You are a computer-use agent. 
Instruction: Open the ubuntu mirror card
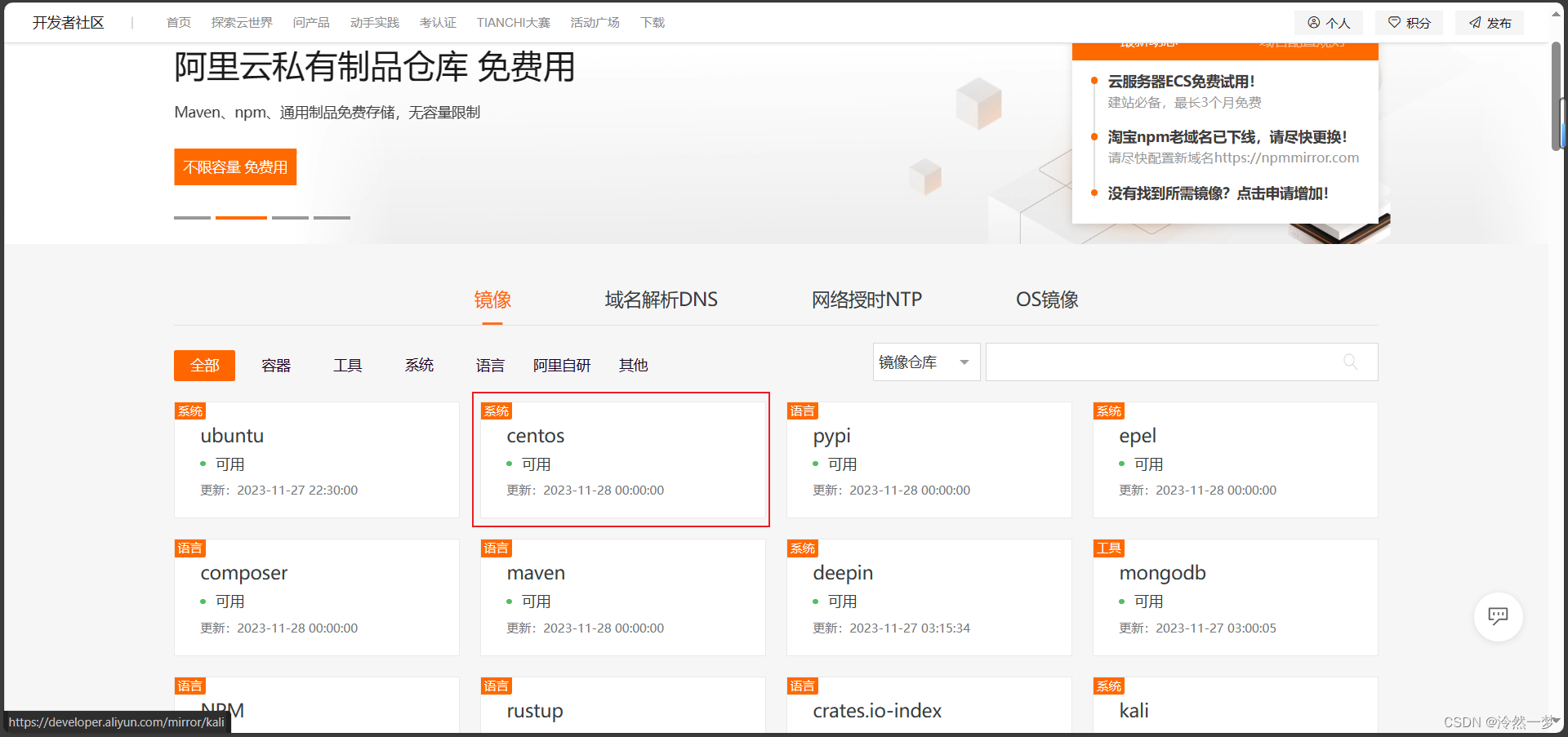[317, 460]
